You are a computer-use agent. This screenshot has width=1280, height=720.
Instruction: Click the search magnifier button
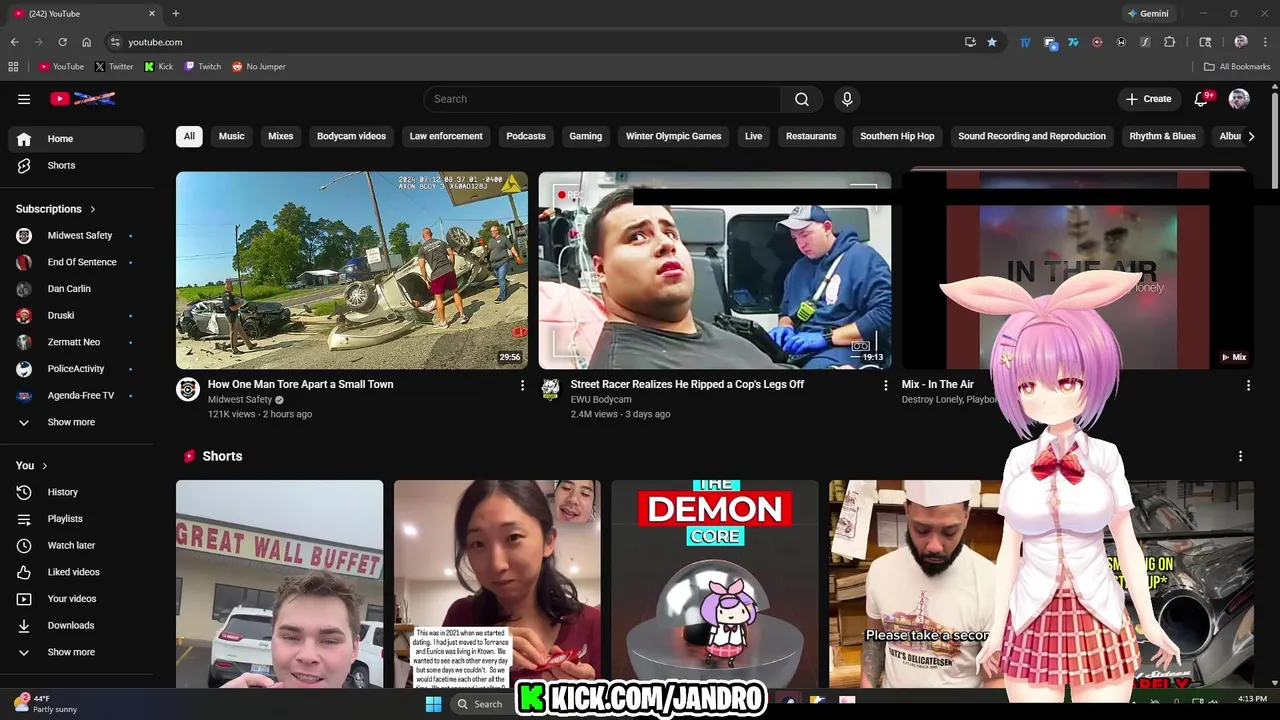click(x=802, y=99)
